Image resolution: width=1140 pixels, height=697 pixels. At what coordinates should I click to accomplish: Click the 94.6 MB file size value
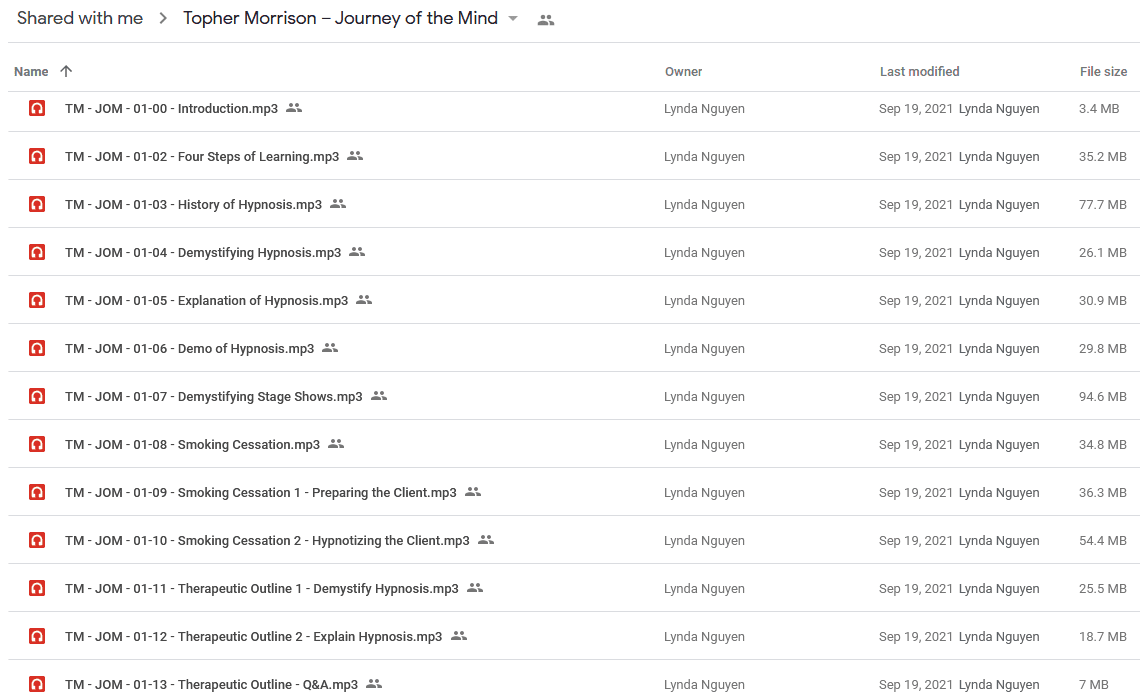1102,396
